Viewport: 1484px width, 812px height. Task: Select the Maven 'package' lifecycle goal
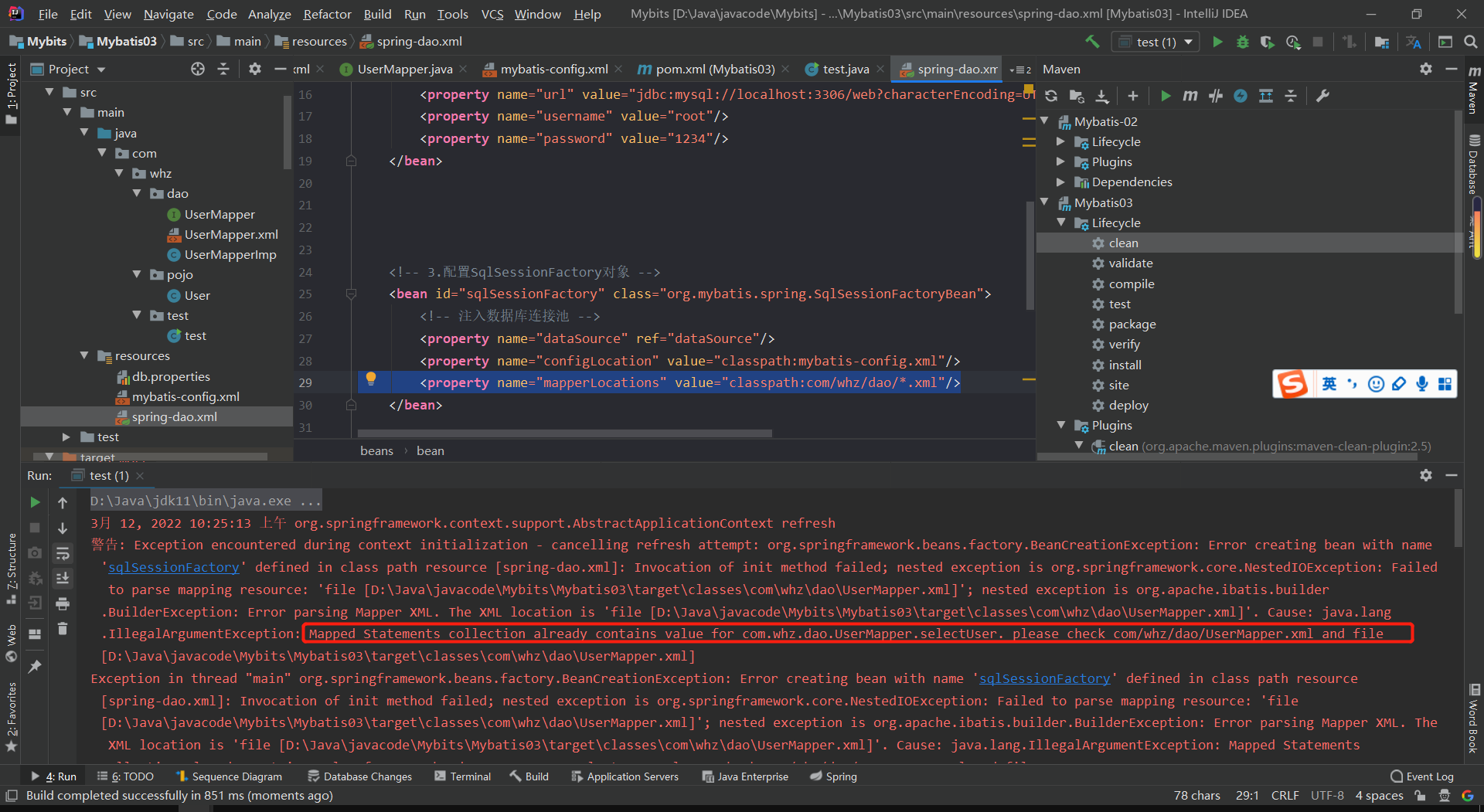1132,324
